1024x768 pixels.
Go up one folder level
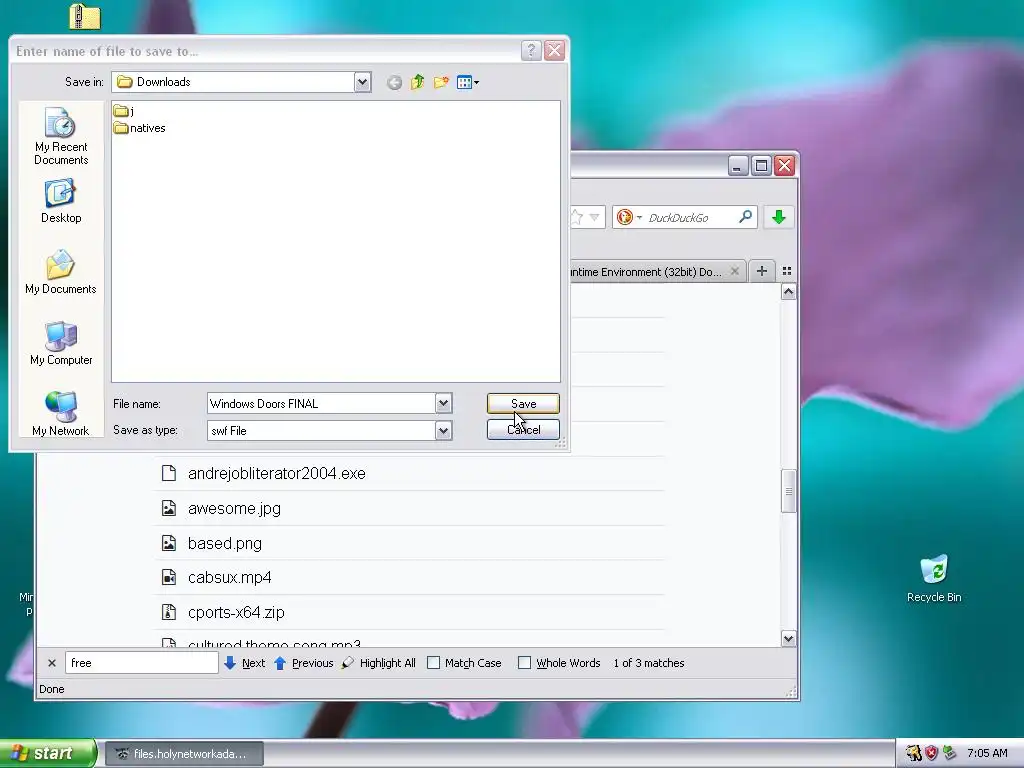417,82
